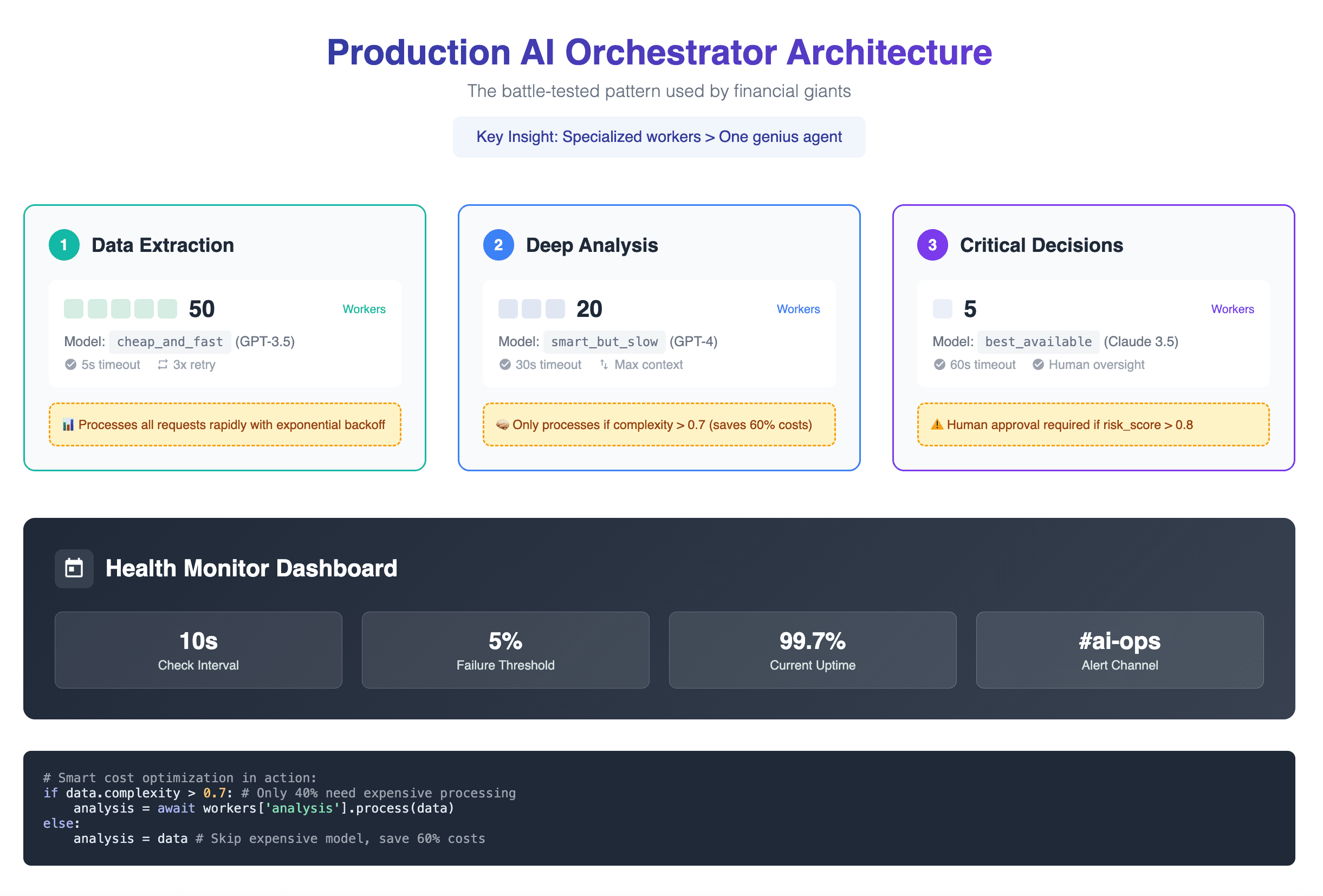Click the Workers label in Critical Decisions
Viewport: 1323px width, 896px height.
click(x=1234, y=309)
